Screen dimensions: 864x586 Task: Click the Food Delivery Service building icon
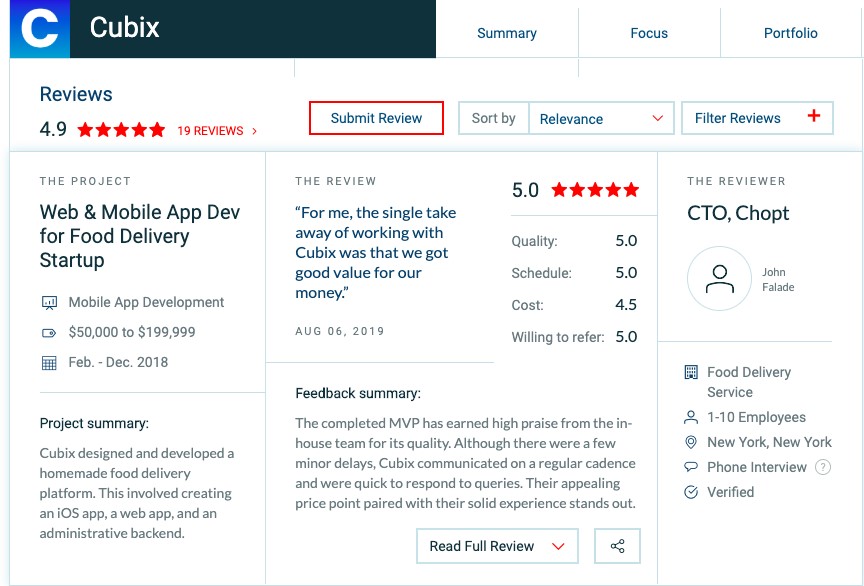690,372
